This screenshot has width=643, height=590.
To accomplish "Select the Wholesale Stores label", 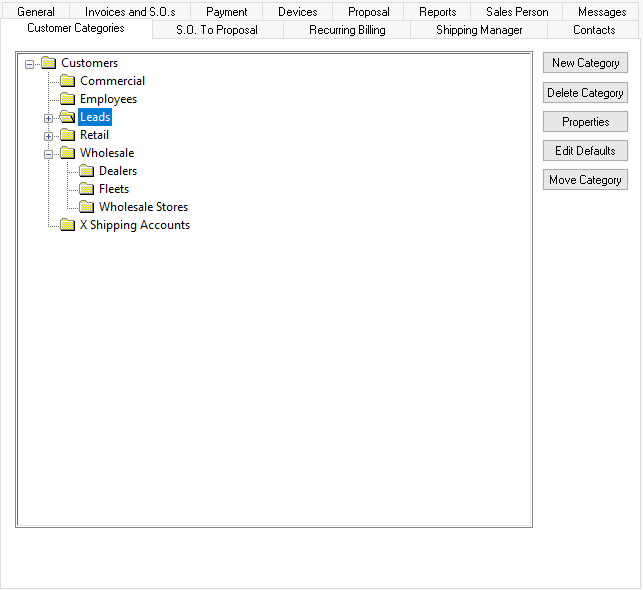I will click(x=144, y=207).
